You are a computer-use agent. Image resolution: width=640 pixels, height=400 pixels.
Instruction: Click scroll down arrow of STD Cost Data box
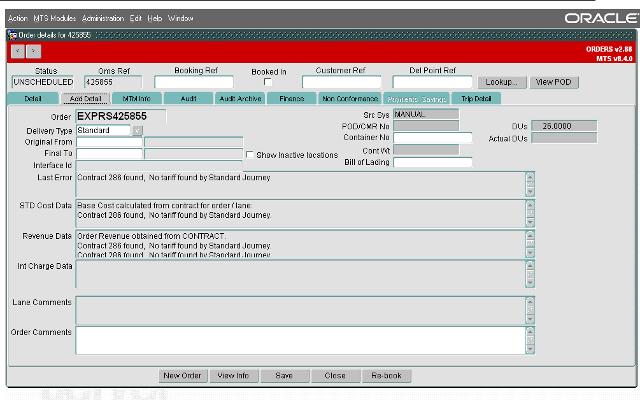pyautogui.click(x=530, y=222)
